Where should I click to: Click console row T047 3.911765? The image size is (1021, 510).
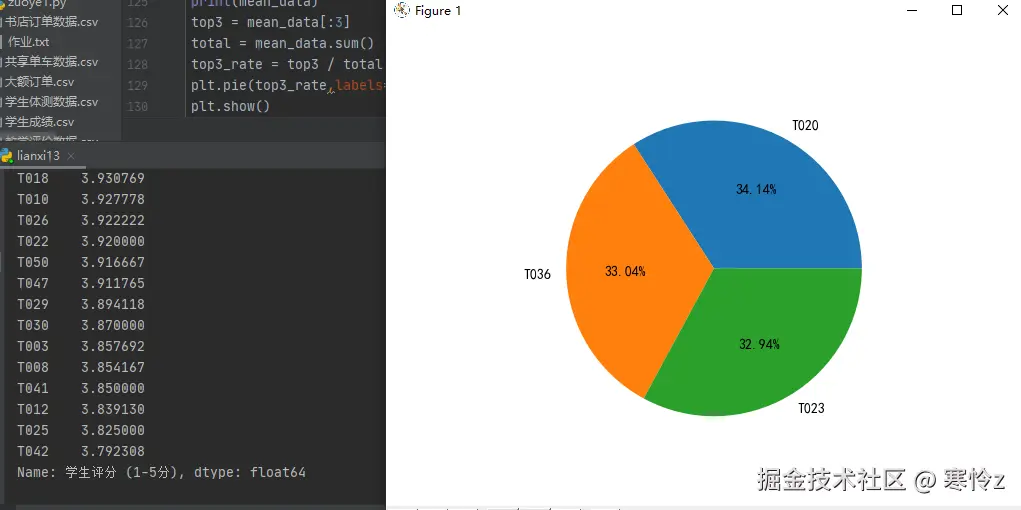[x=81, y=283]
